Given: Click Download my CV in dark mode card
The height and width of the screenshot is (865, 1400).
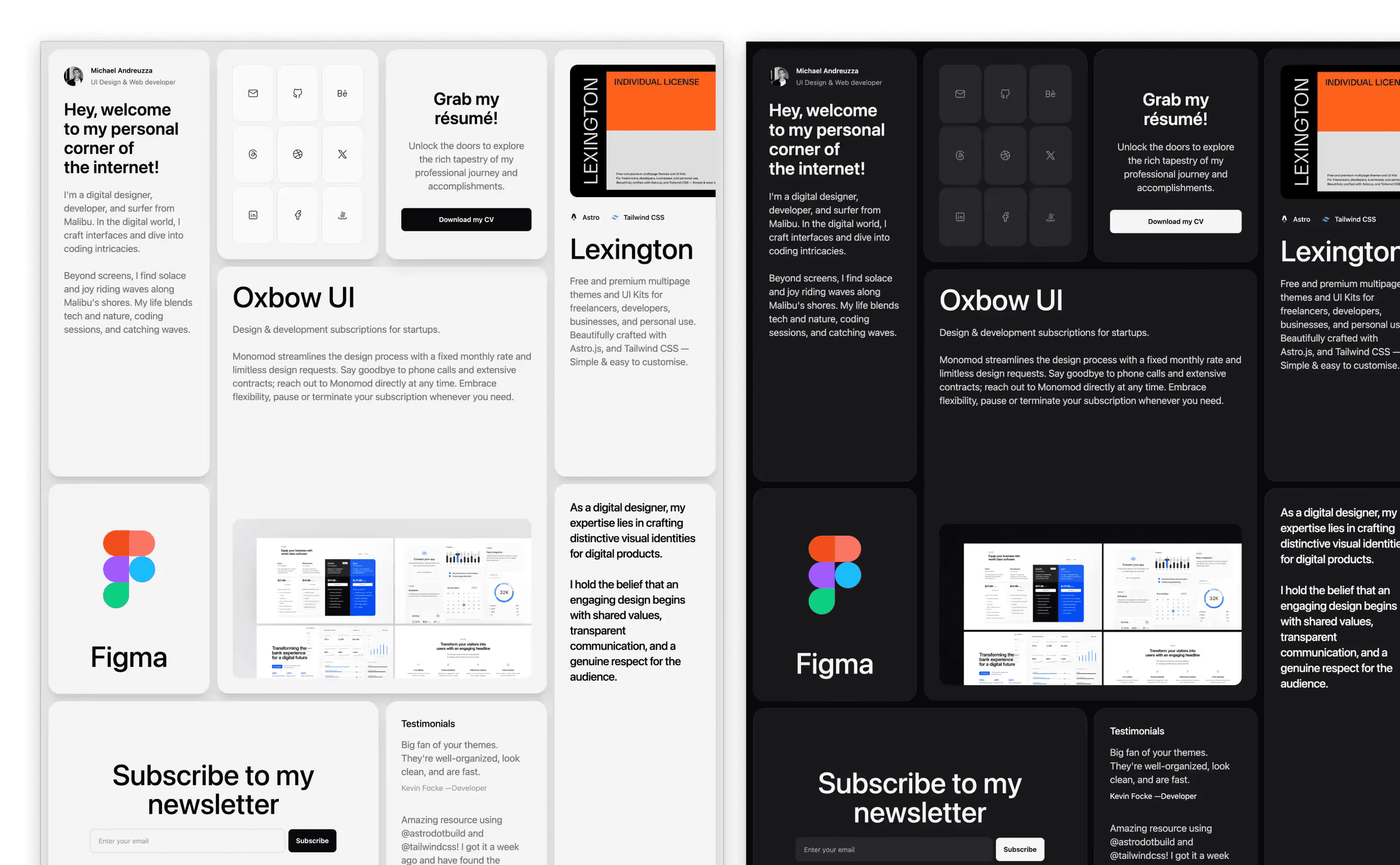Looking at the screenshot, I should pyautogui.click(x=1175, y=222).
